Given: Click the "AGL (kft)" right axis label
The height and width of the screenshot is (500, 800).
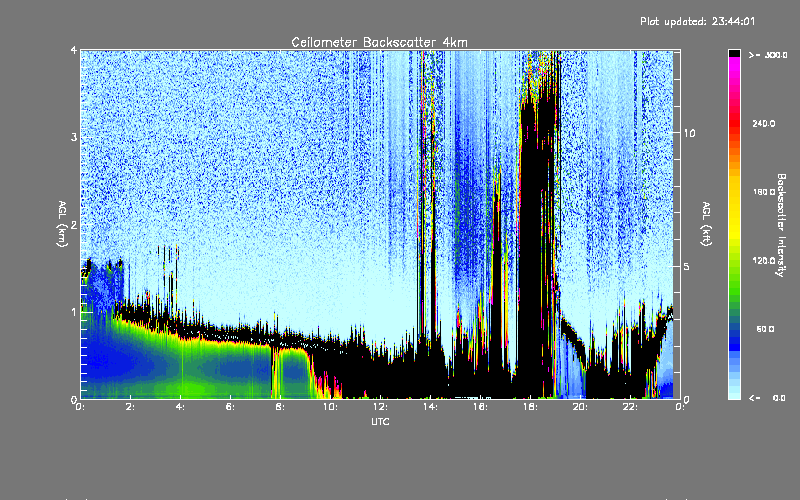Looking at the screenshot, I should tap(706, 223).
